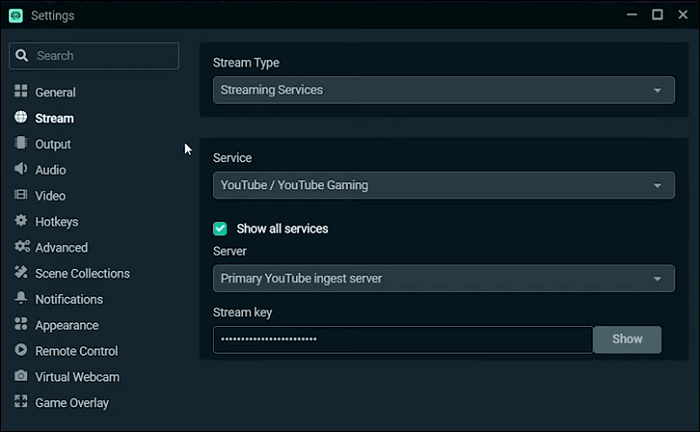Click the Output chip icon
This screenshot has height=432, width=700.
(x=21, y=144)
